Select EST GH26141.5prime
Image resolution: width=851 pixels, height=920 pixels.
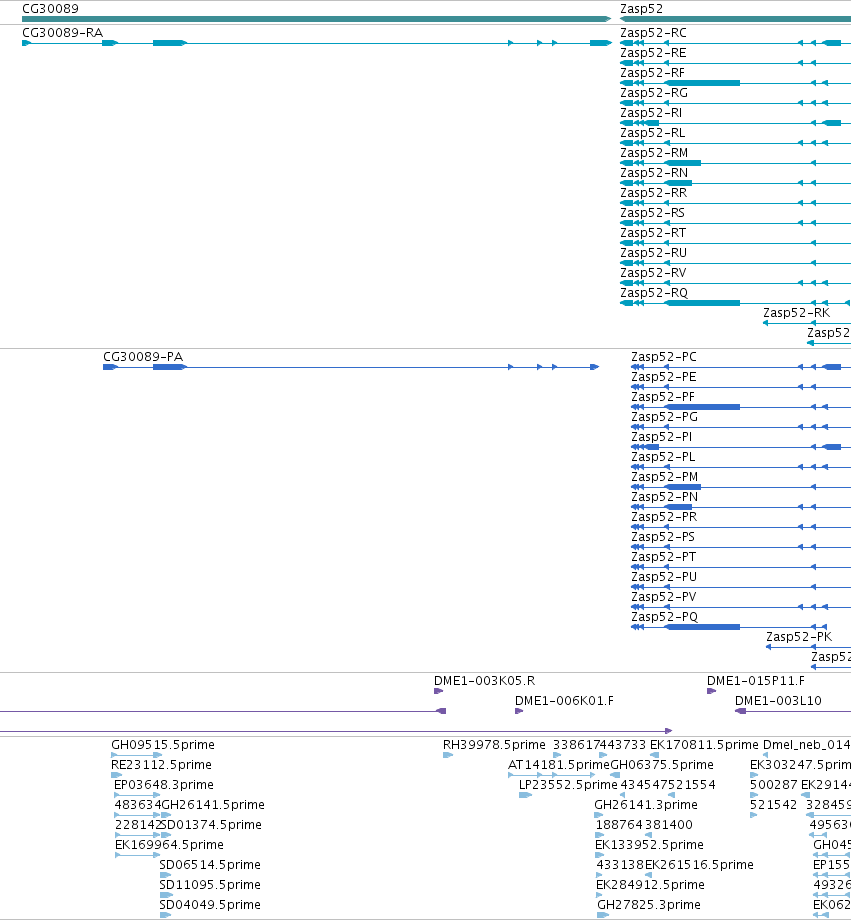click(213, 804)
